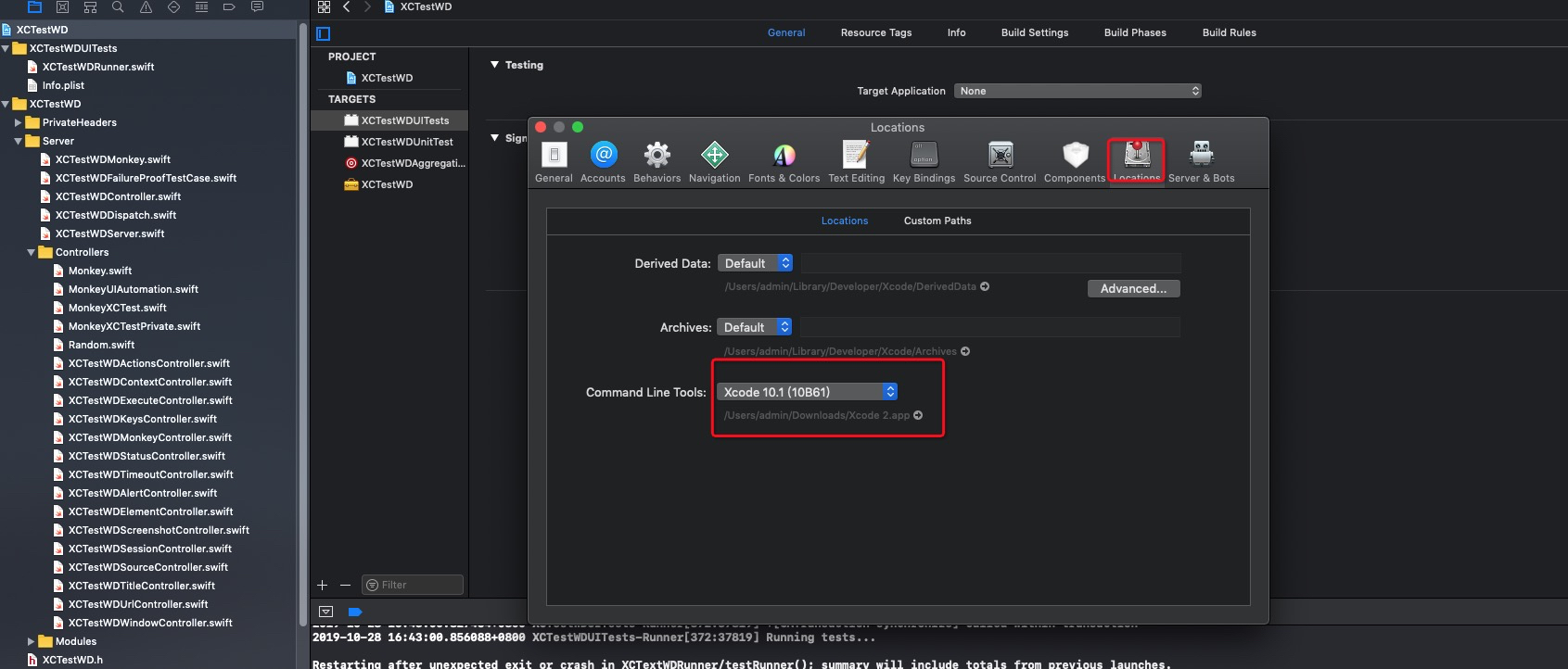Show the Issue navigator warning icon

[x=146, y=6]
